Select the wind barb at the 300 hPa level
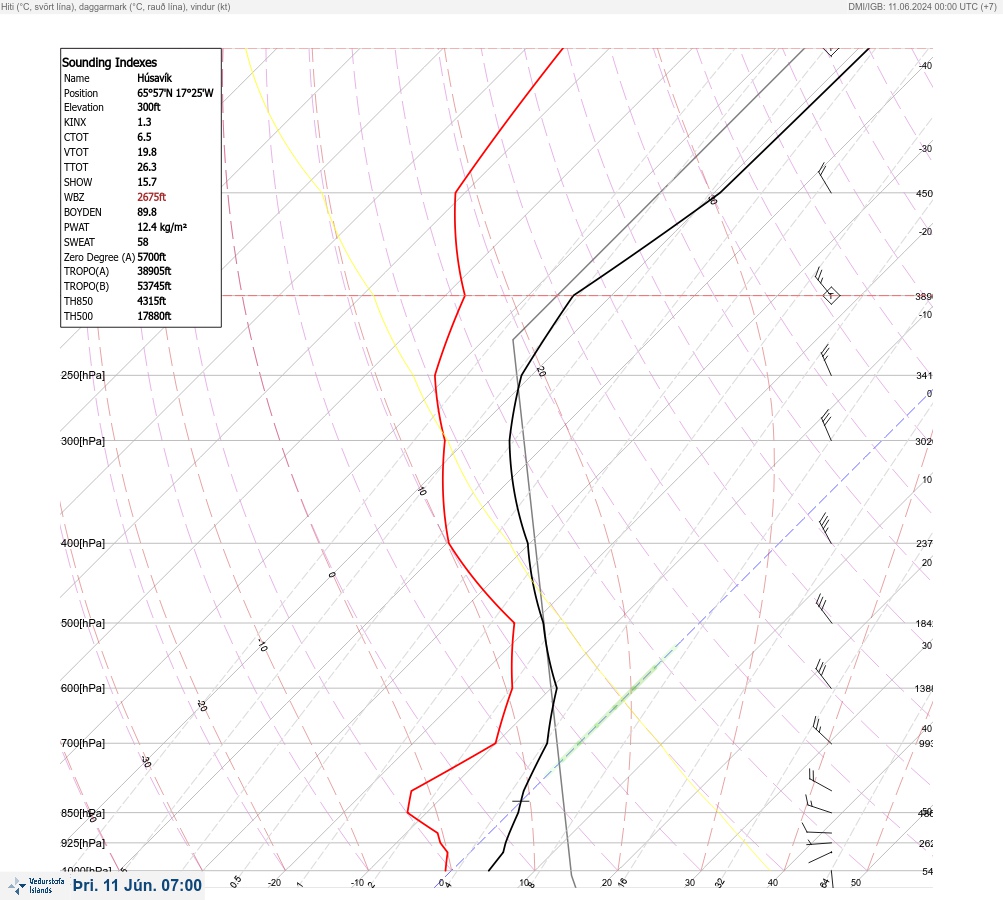This screenshot has height=900, width=1003. click(826, 425)
